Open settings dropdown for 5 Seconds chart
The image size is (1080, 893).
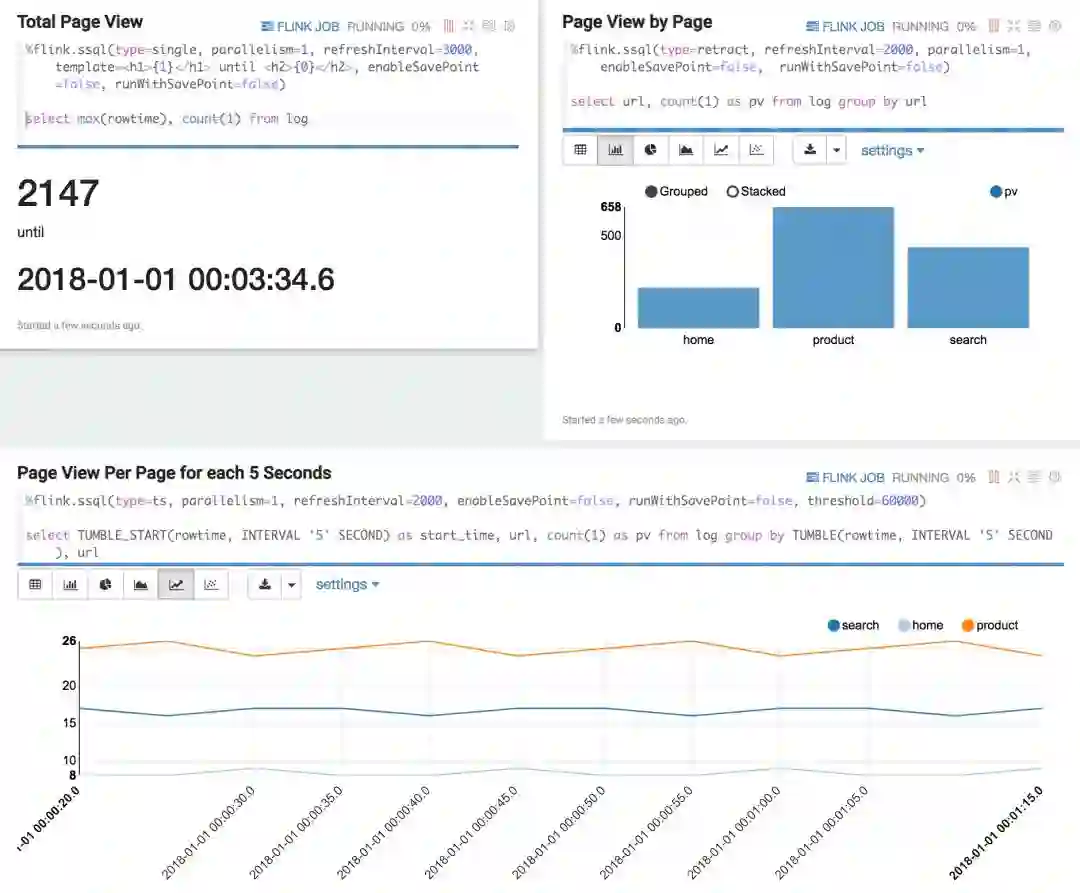[x=347, y=585]
